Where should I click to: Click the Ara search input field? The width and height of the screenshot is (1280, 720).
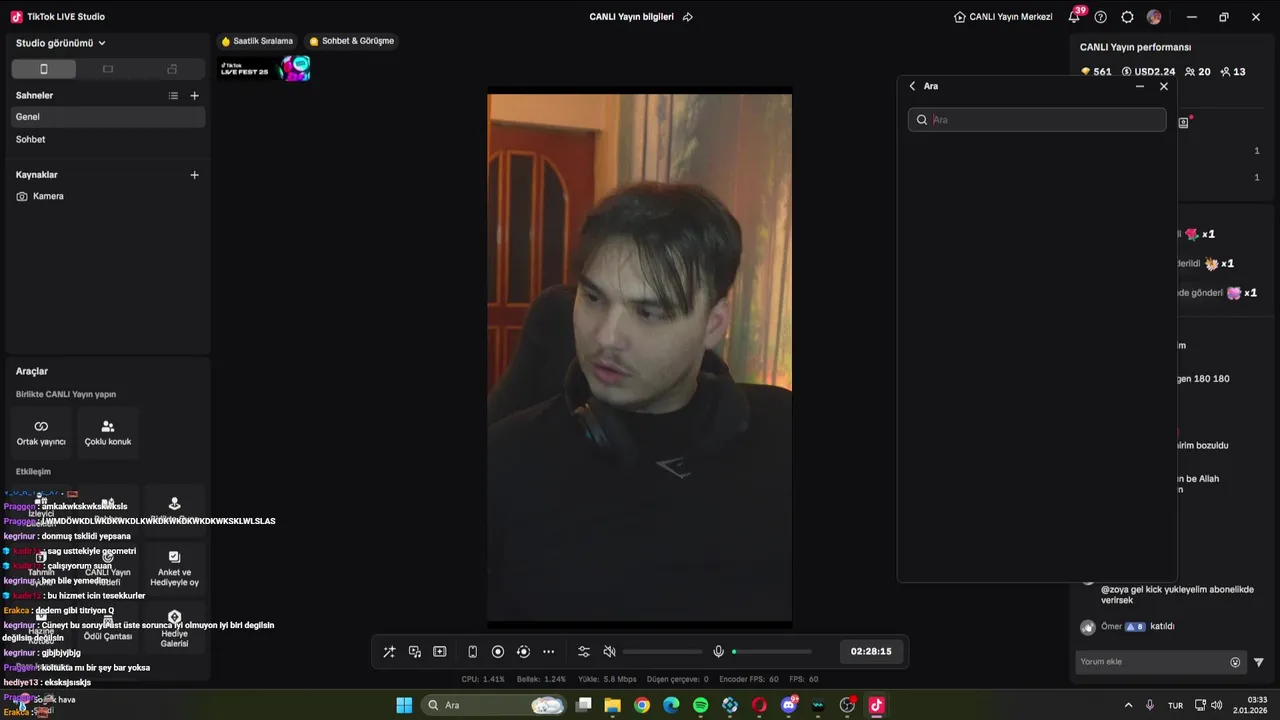point(1037,120)
